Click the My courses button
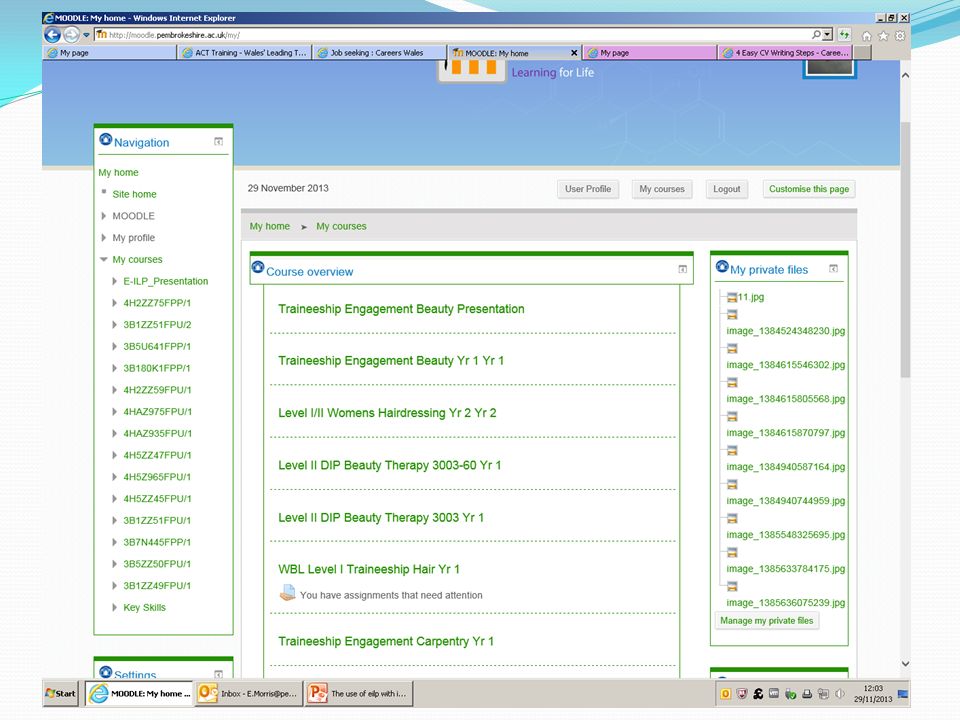The width and height of the screenshot is (960, 720). pyautogui.click(x=662, y=189)
